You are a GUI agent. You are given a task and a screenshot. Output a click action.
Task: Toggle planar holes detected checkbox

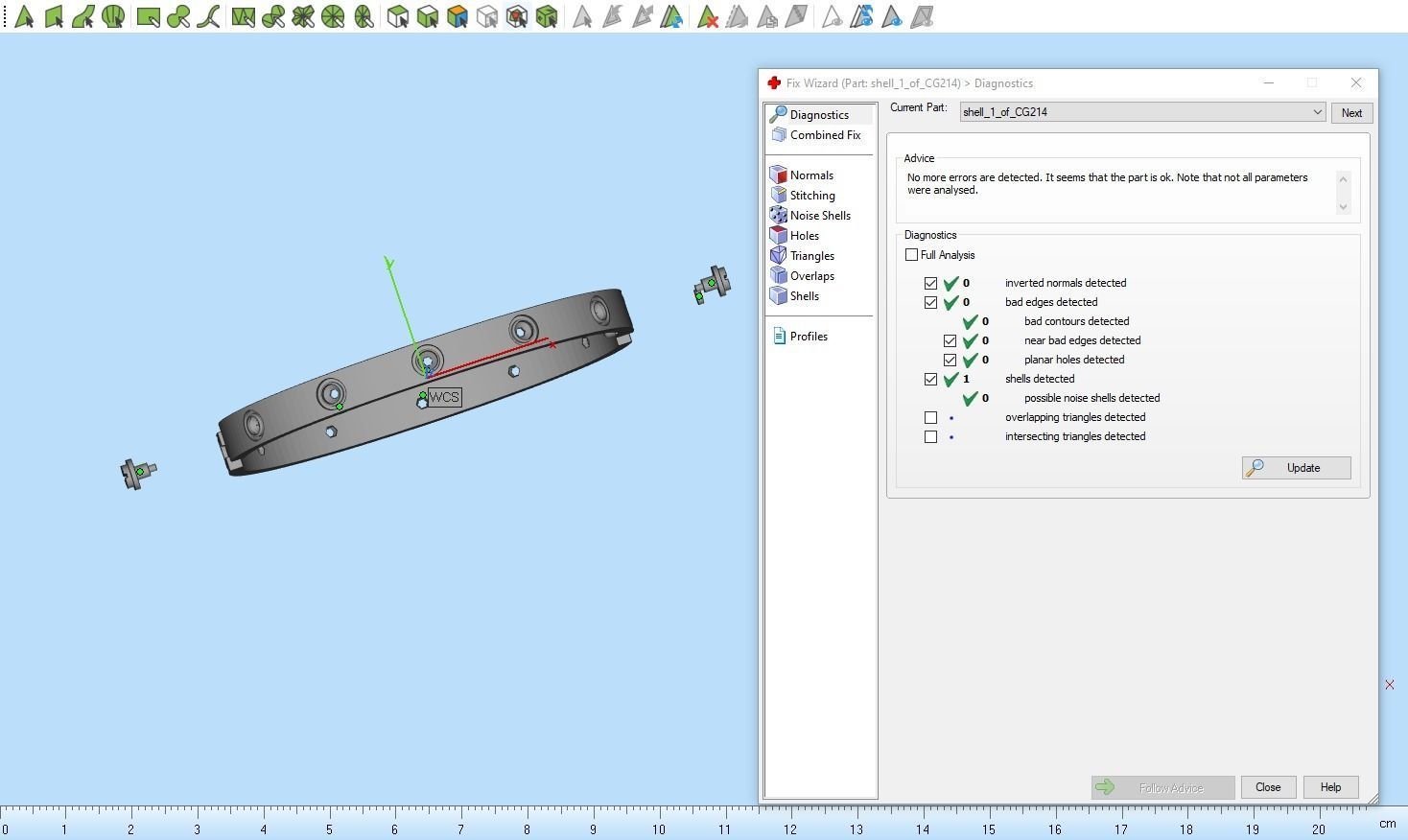click(x=950, y=361)
